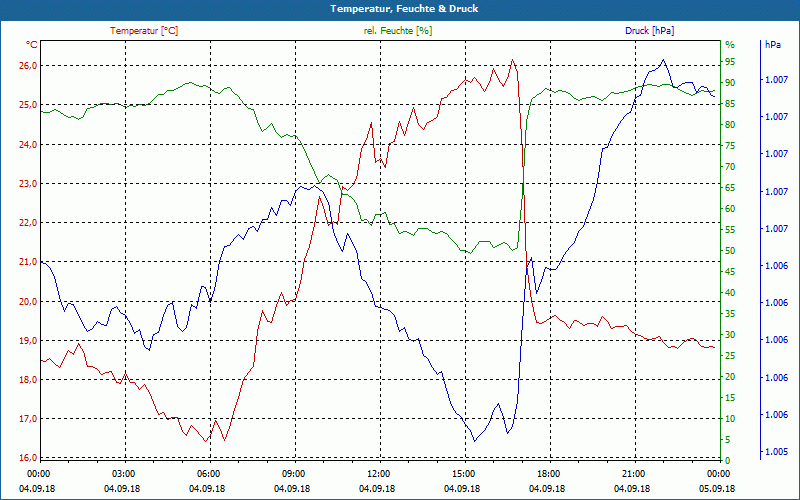Click the '19,0' temperature axis value
The image size is (800, 500).
tap(28, 341)
